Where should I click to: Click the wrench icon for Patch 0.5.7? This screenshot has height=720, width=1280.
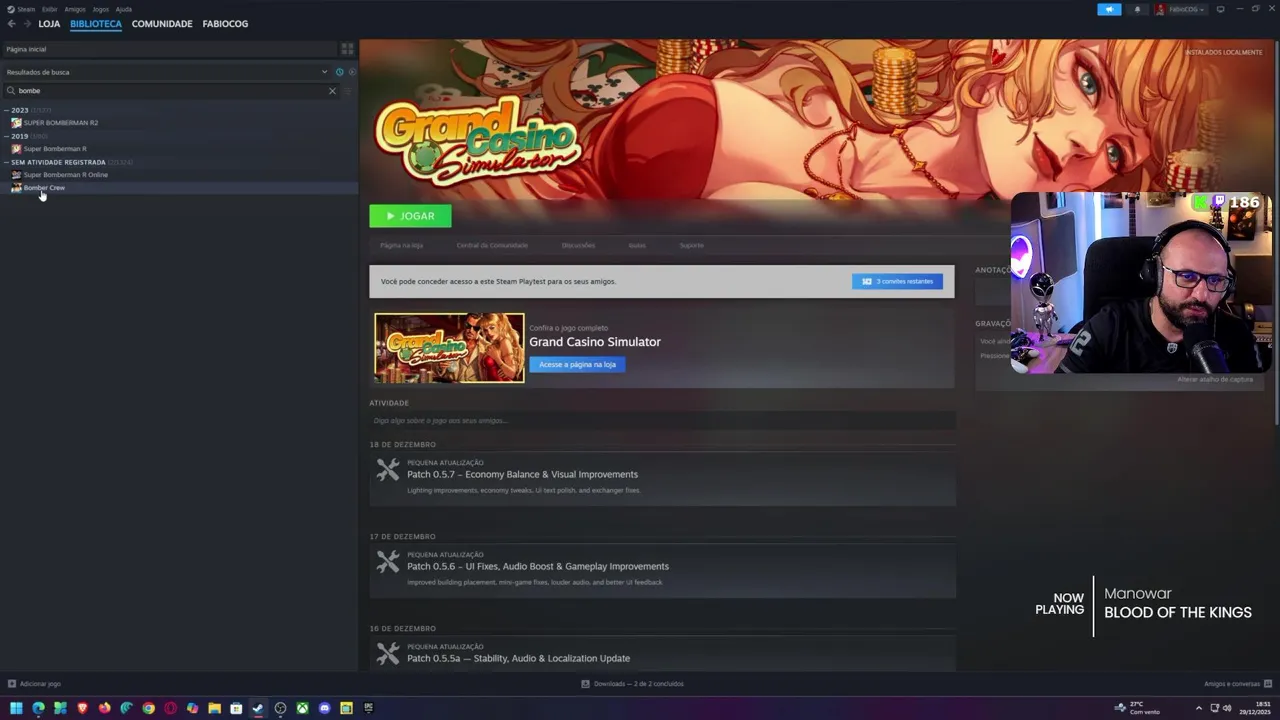(x=388, y=468)
